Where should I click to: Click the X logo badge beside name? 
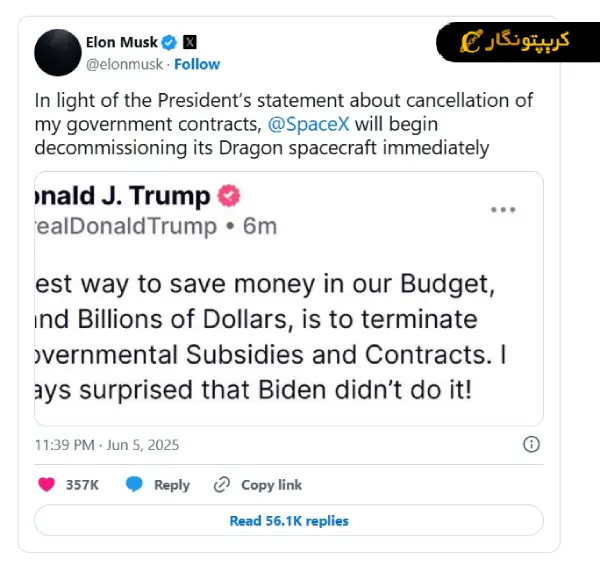point(190,43)
